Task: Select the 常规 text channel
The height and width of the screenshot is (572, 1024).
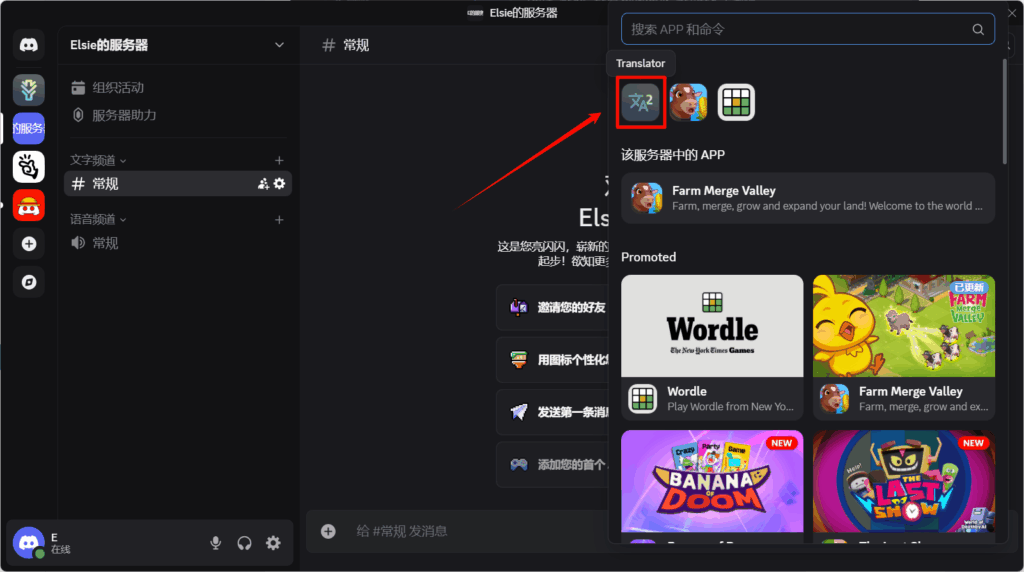Action: pos(178,184)
